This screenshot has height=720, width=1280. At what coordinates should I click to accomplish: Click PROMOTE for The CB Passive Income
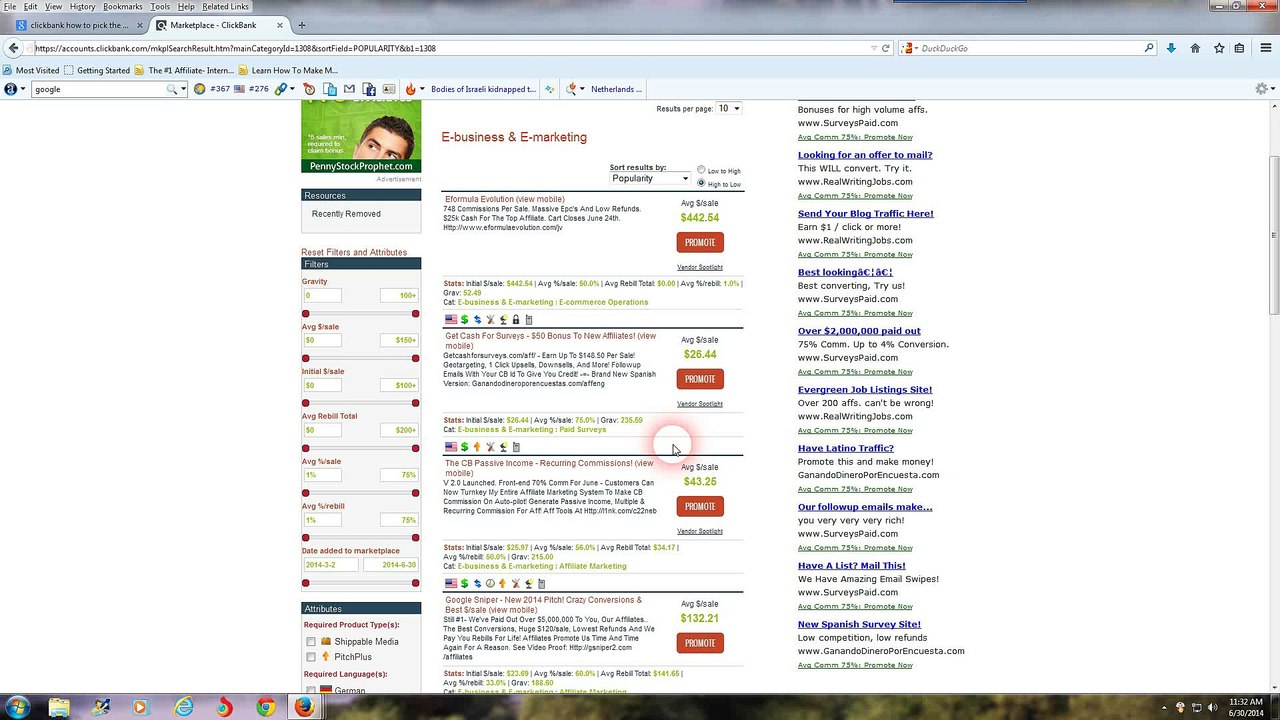tap(700, 506)
